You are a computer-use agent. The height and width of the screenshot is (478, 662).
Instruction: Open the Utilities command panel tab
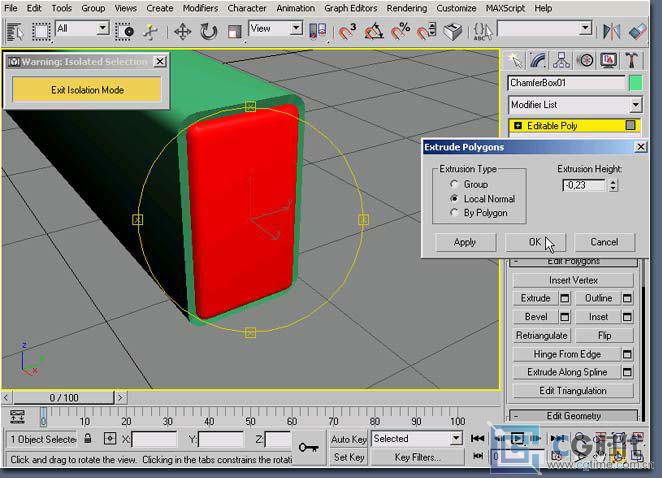[x=632, y=61]
